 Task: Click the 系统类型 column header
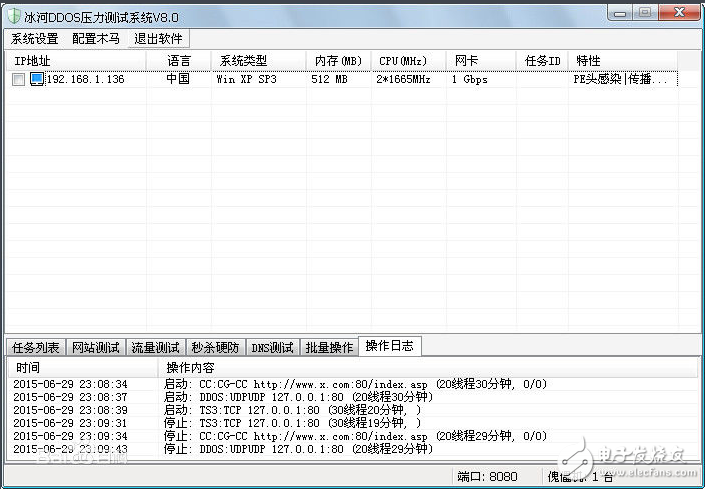pyautogui.click(x=257, y=61)
